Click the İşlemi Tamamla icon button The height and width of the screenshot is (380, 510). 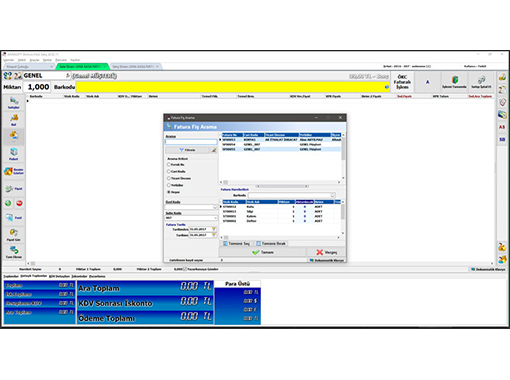click(x=454, y=82)
